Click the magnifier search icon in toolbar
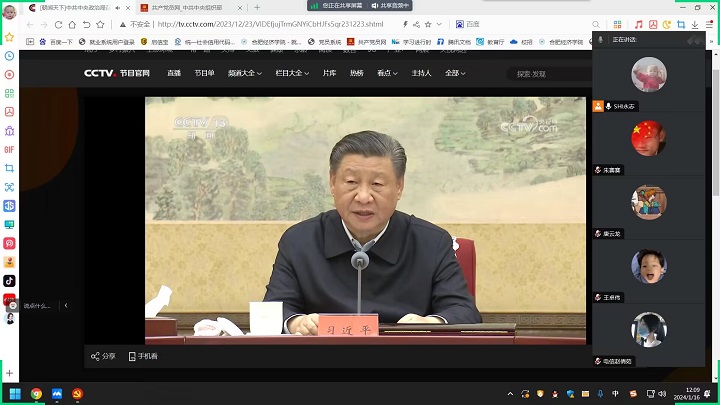Image resolution: width=720 pixels, height=405 pixels. [x=596, y=24]
